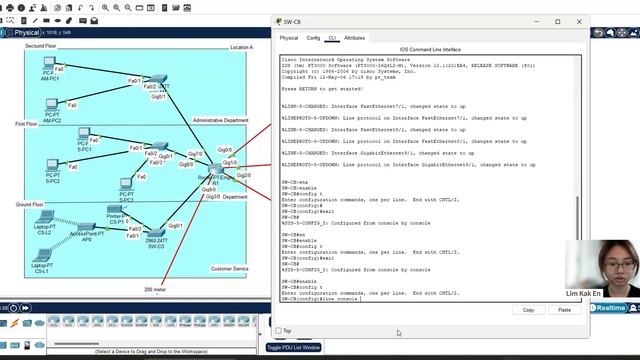Toggle the Top checkbox in SW-CS window
640x360 pixels.
click(279, 331)
